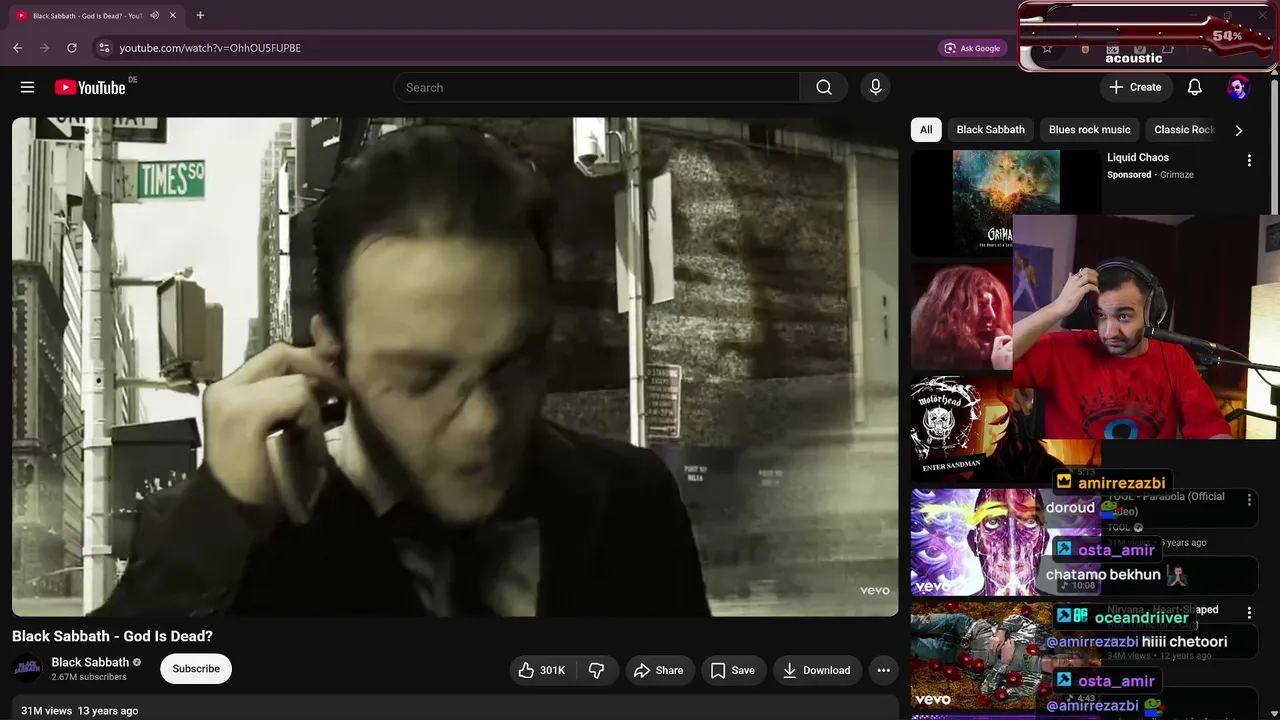The width and height of the screenshot is (1280, 720).
Task: Open the Black Sabbath channel name link
Action: tap(90, 662)
